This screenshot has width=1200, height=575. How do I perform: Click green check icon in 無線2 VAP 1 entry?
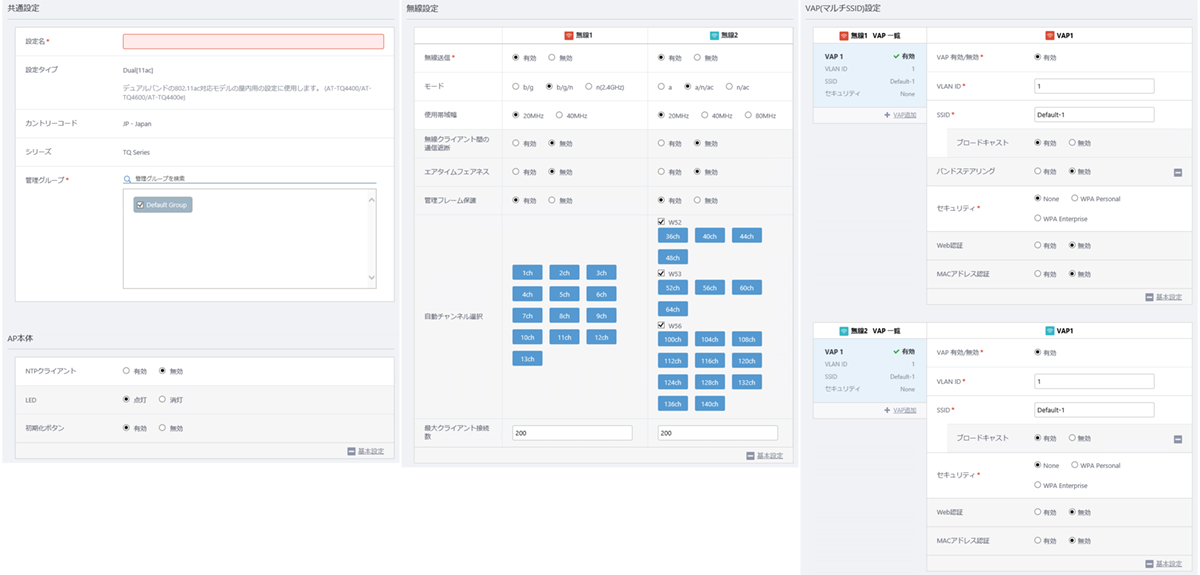pos(896,351)
